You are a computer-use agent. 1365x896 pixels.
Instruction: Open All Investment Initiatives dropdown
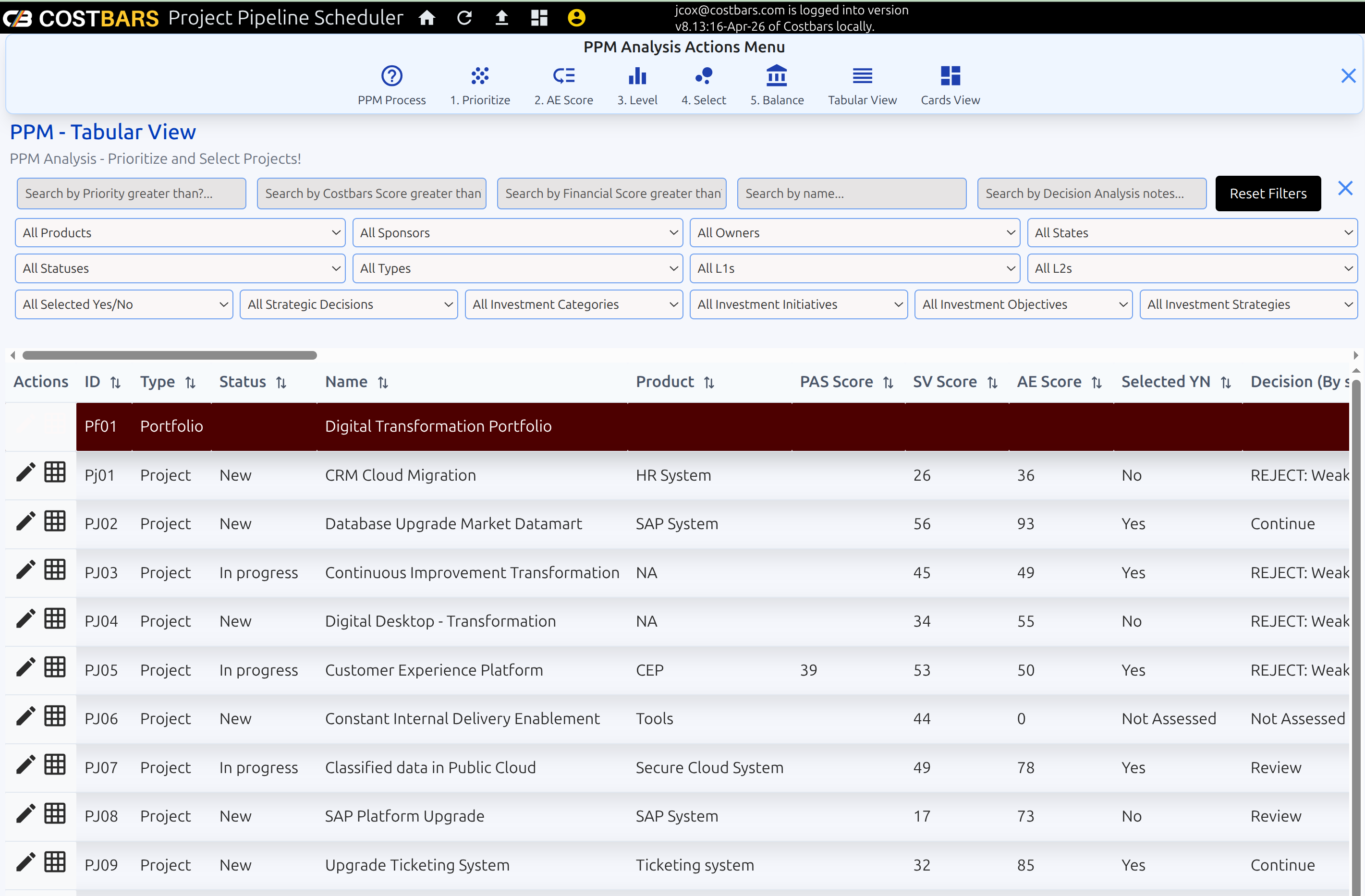point(798,304)
